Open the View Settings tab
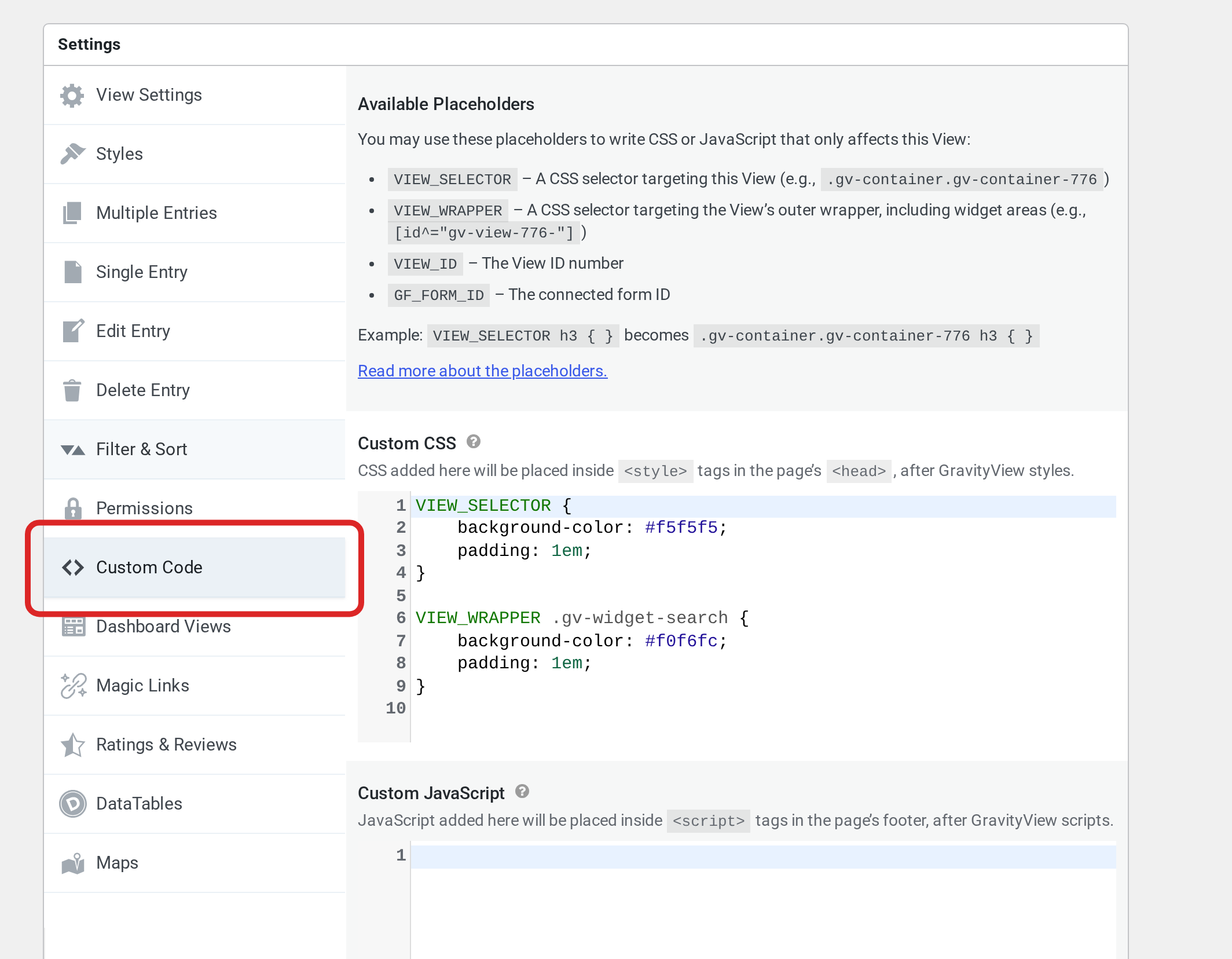The image size is (1232, 959). (195, 95)
